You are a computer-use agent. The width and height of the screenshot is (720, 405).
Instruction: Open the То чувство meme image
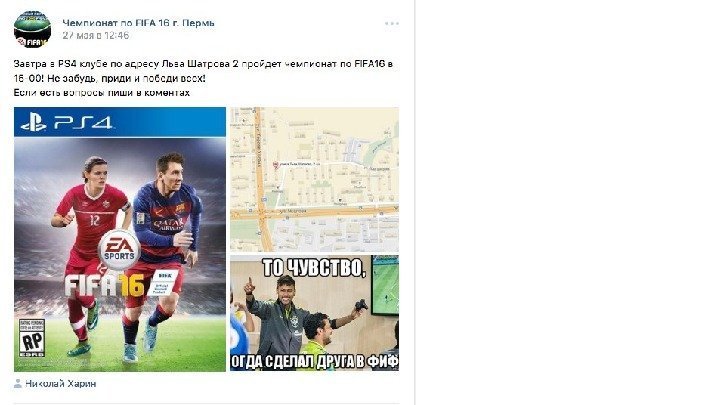(x=315, y=313)
